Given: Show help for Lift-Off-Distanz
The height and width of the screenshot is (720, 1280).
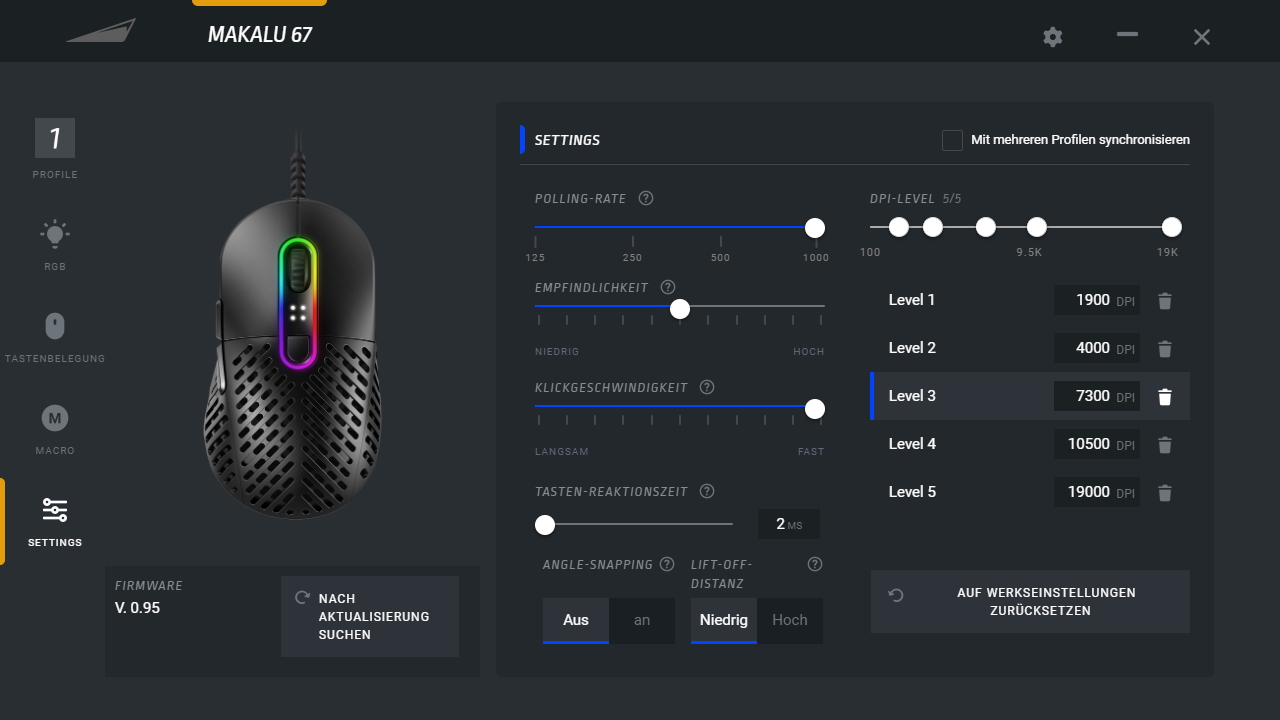Looking at the screenshot, I should [815, 564].
